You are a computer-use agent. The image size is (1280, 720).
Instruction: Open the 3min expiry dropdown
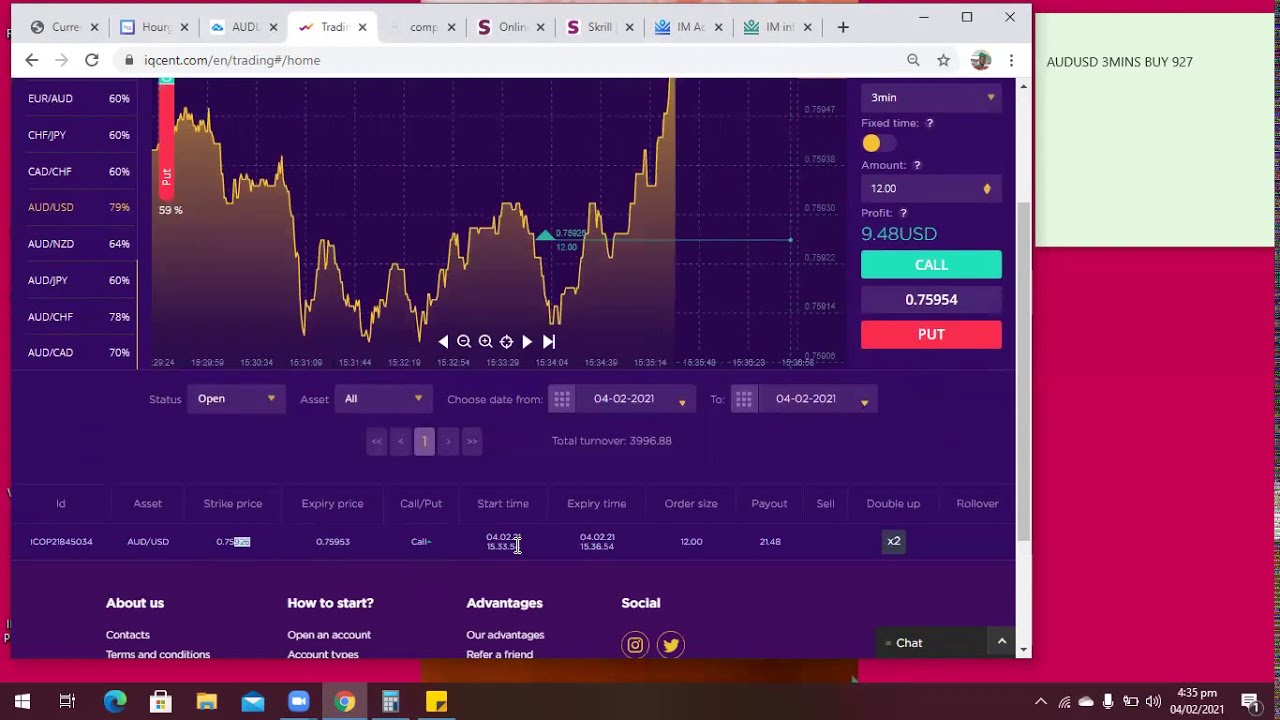[x=931, y=97]
